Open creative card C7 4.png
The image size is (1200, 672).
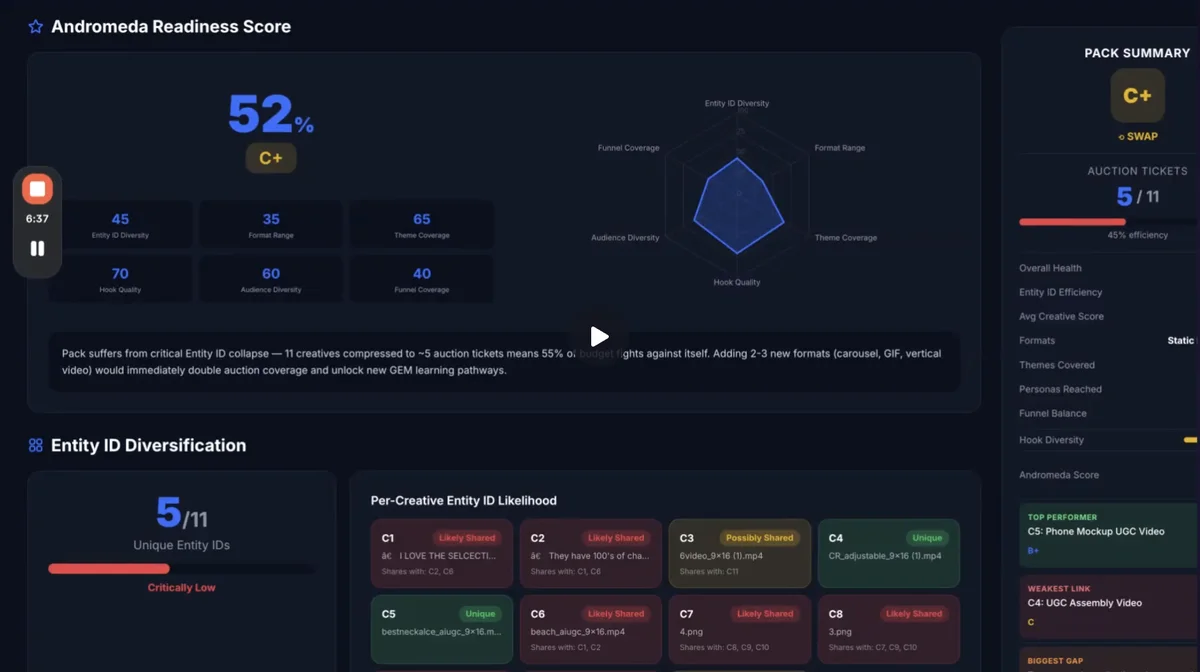click(x=740, y=629)
